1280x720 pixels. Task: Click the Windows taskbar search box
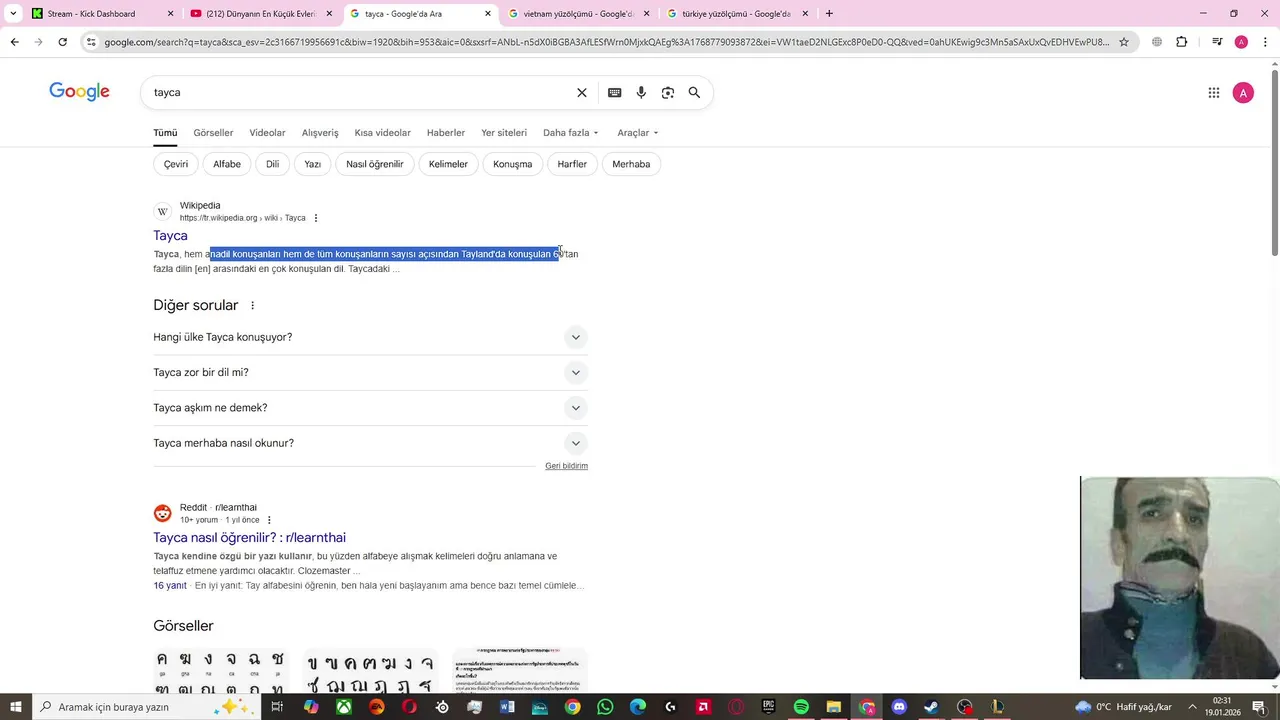pos(146,707)
